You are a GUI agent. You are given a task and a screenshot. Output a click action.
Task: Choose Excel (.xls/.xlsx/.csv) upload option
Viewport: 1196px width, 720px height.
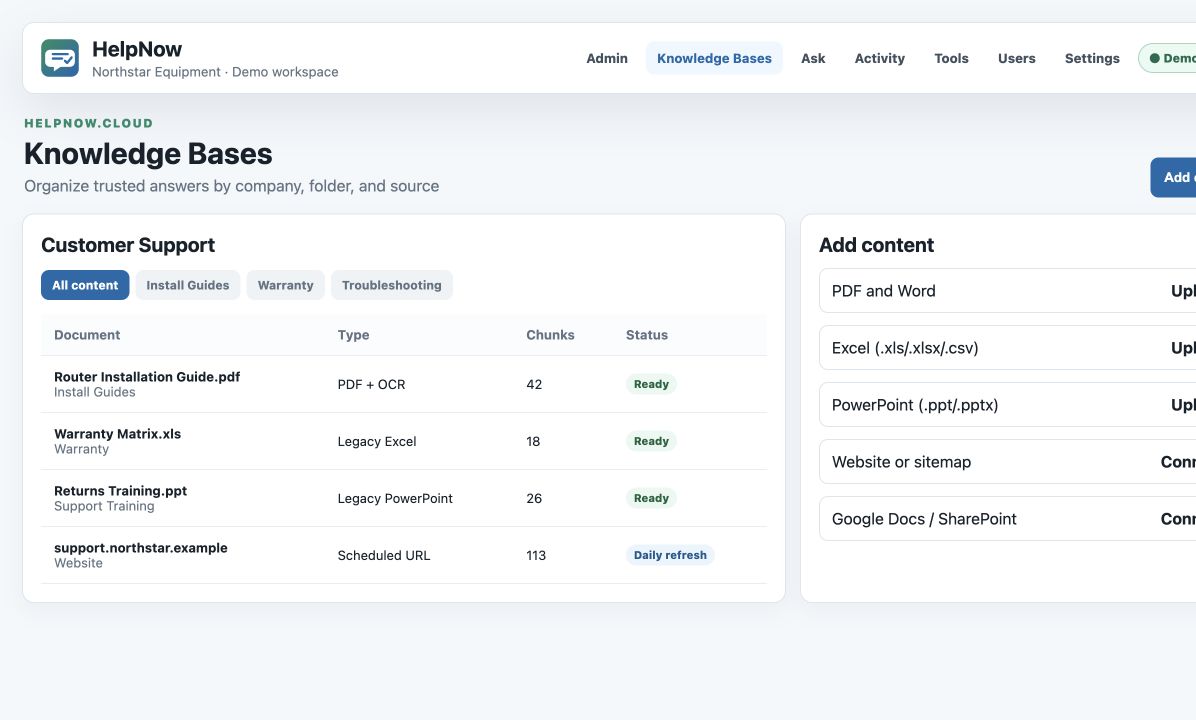[1007, 348]
